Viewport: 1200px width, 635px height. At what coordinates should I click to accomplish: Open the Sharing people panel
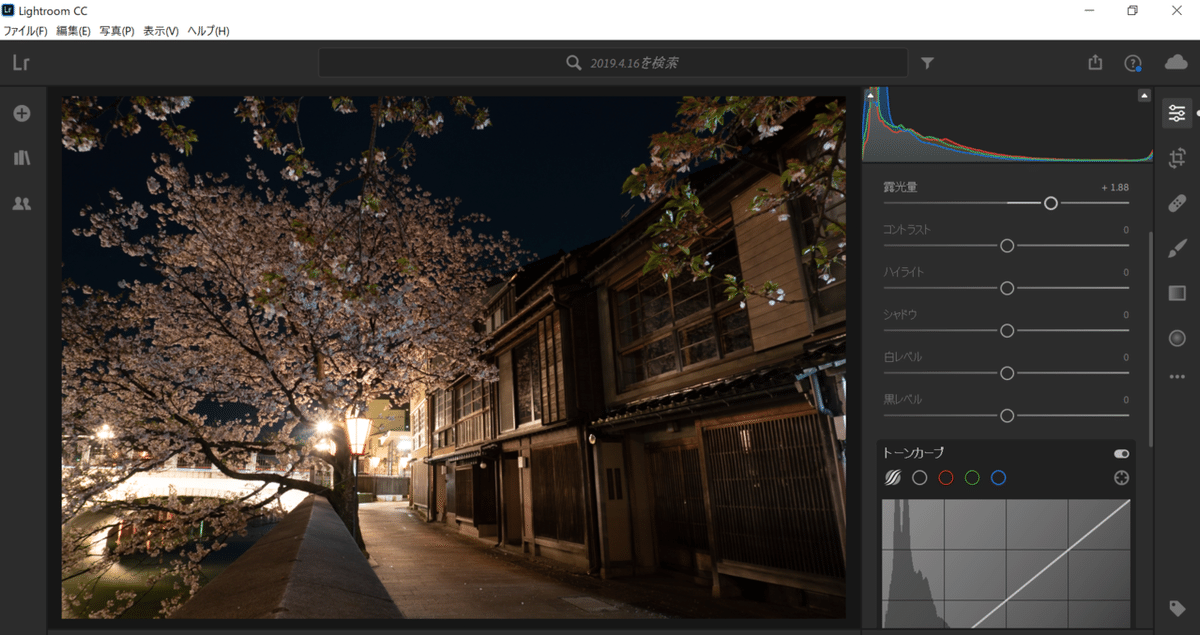[21, 203]
